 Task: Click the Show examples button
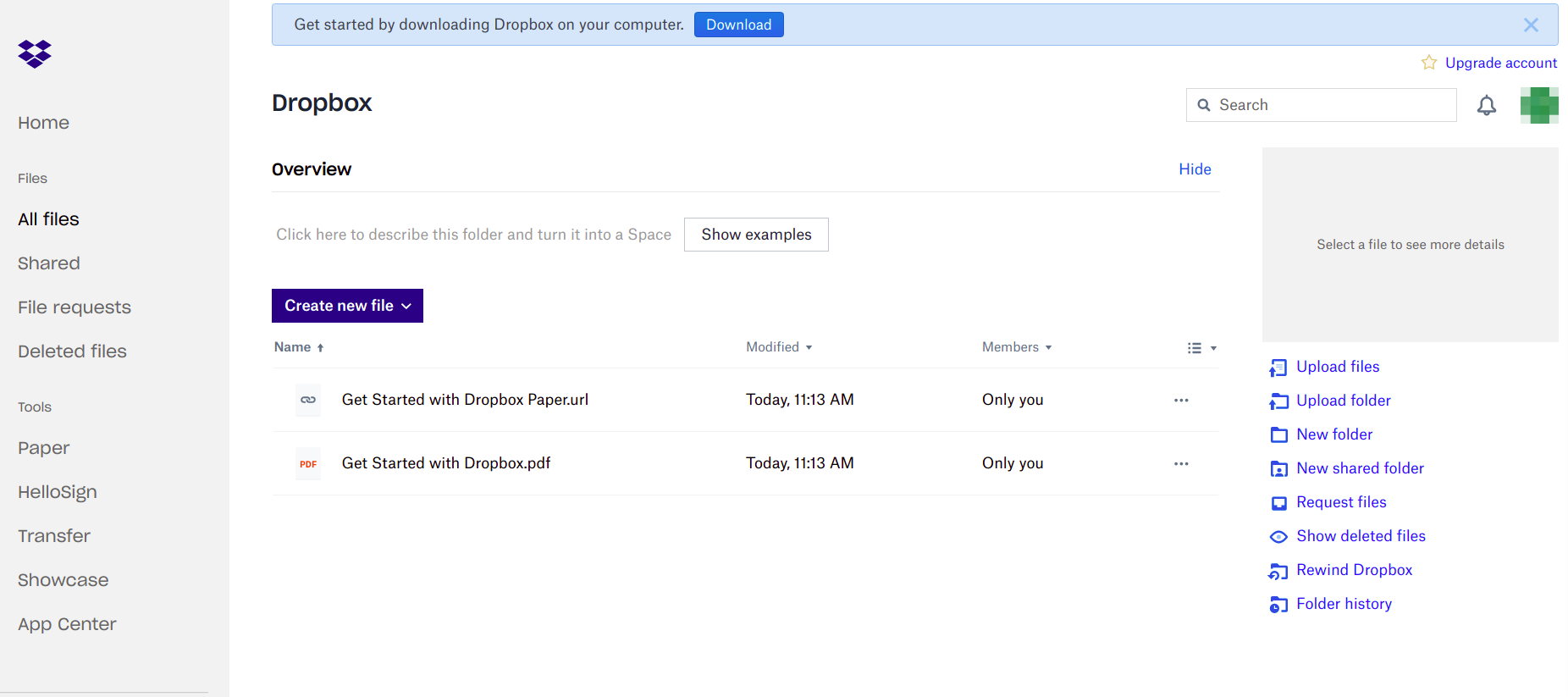click(x=756, y=235)
